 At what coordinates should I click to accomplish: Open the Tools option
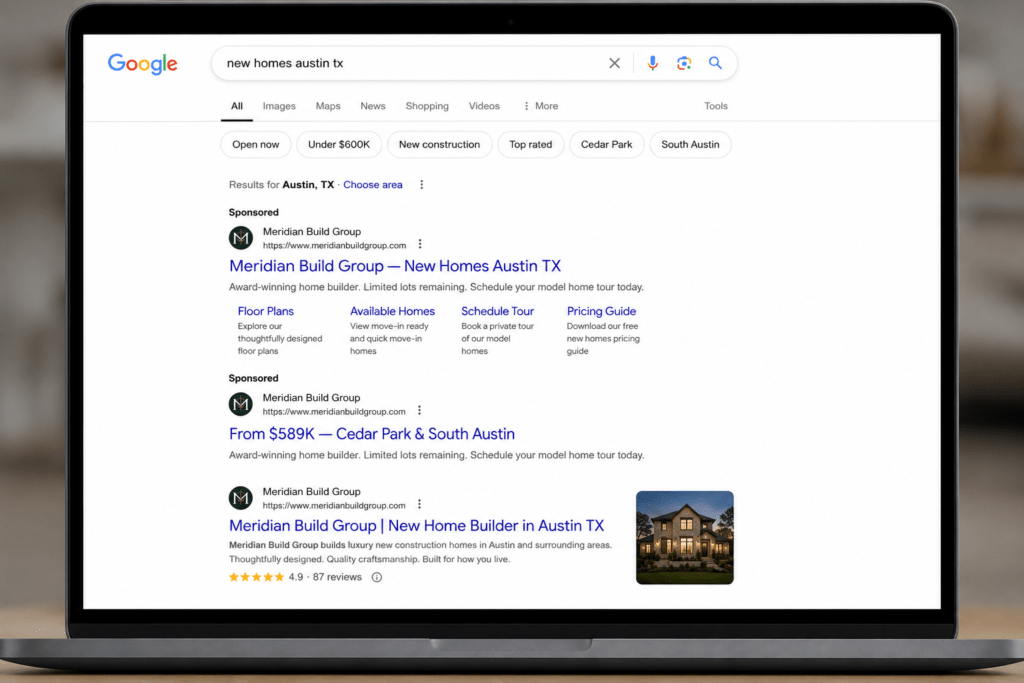716,106
